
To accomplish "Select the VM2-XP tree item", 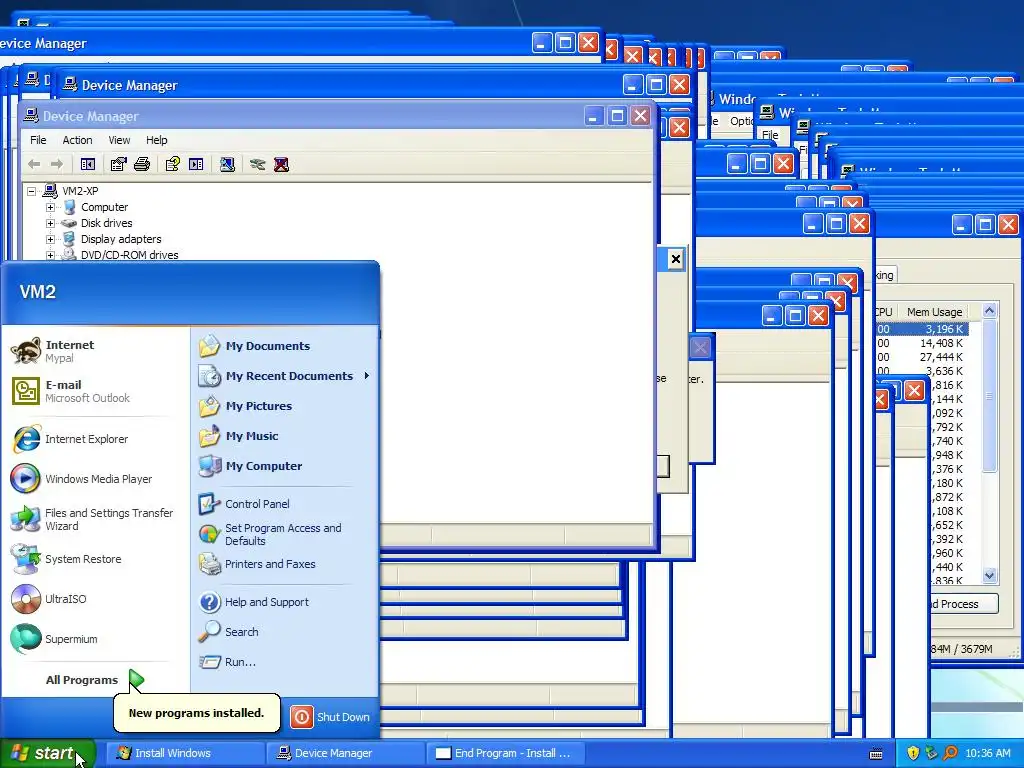I will [x=80, y=191].
